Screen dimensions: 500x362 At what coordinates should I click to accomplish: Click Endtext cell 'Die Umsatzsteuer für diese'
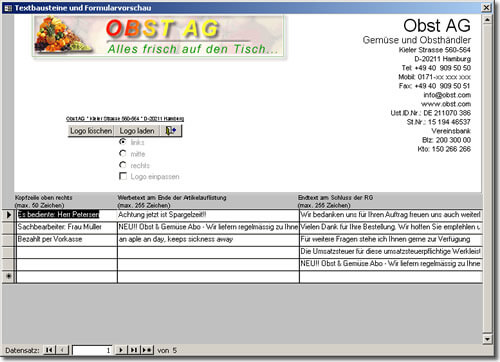[x=391, y=251]
